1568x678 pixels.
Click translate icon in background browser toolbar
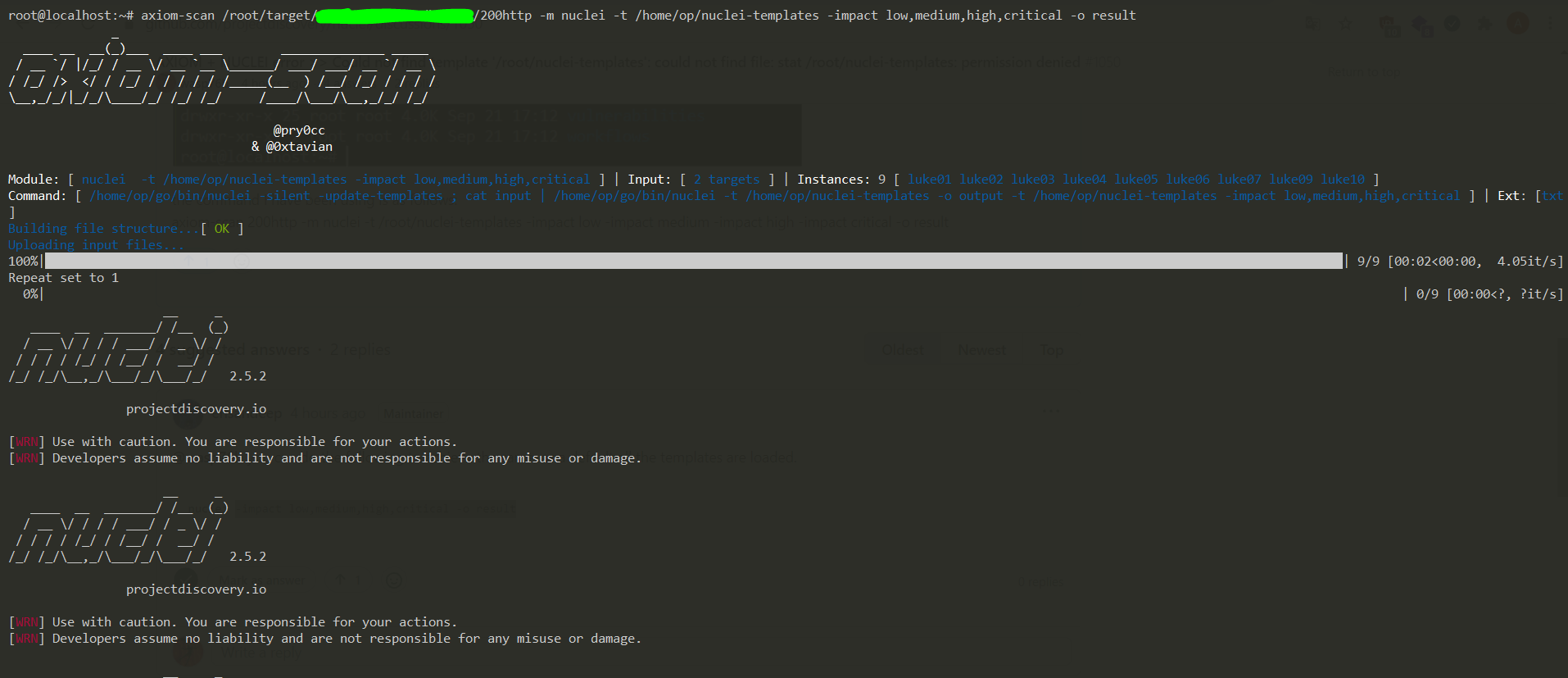click(x=1312, y=23)
